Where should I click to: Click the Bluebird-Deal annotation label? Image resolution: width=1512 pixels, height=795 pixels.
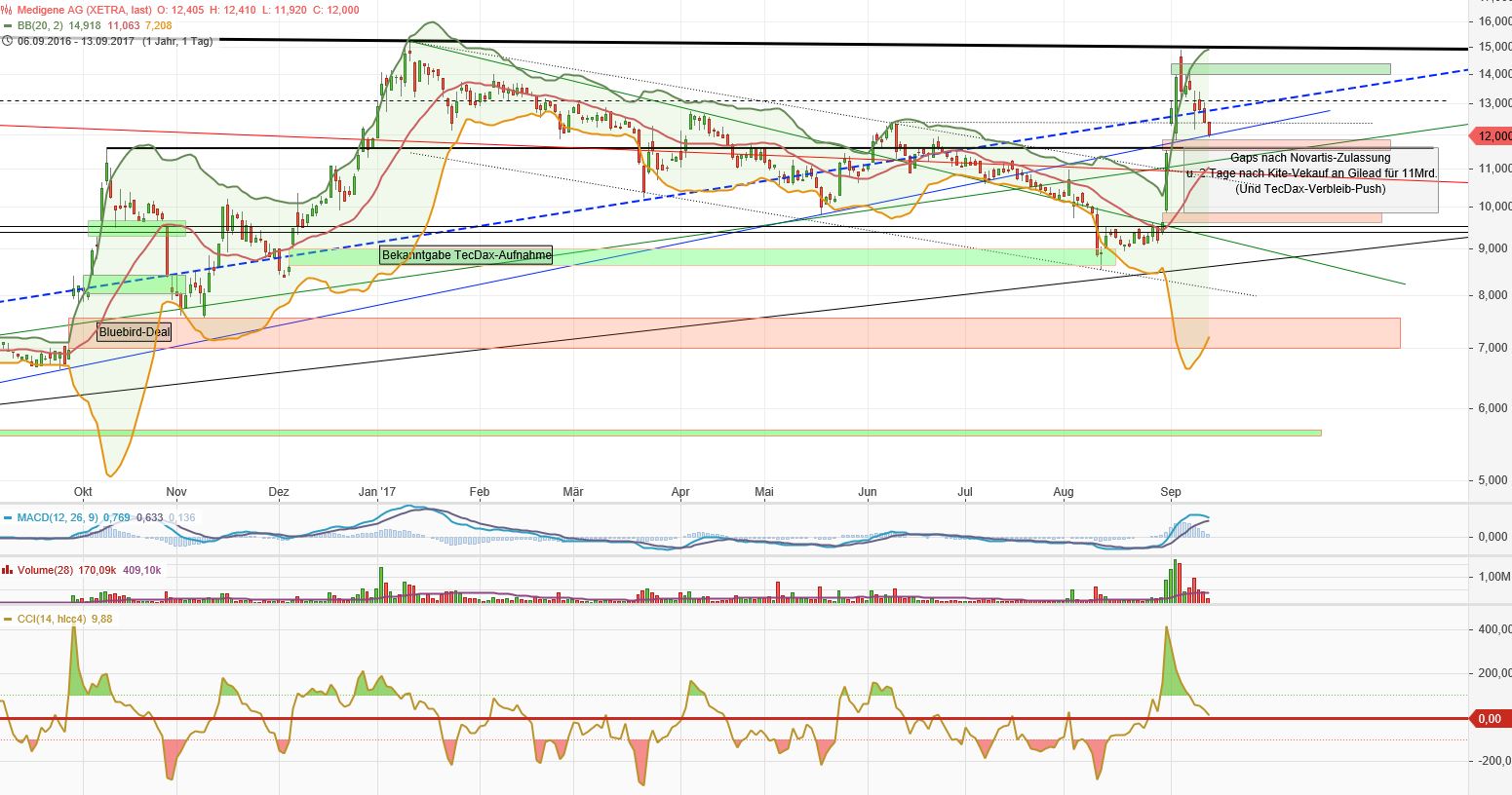point(133,332)
